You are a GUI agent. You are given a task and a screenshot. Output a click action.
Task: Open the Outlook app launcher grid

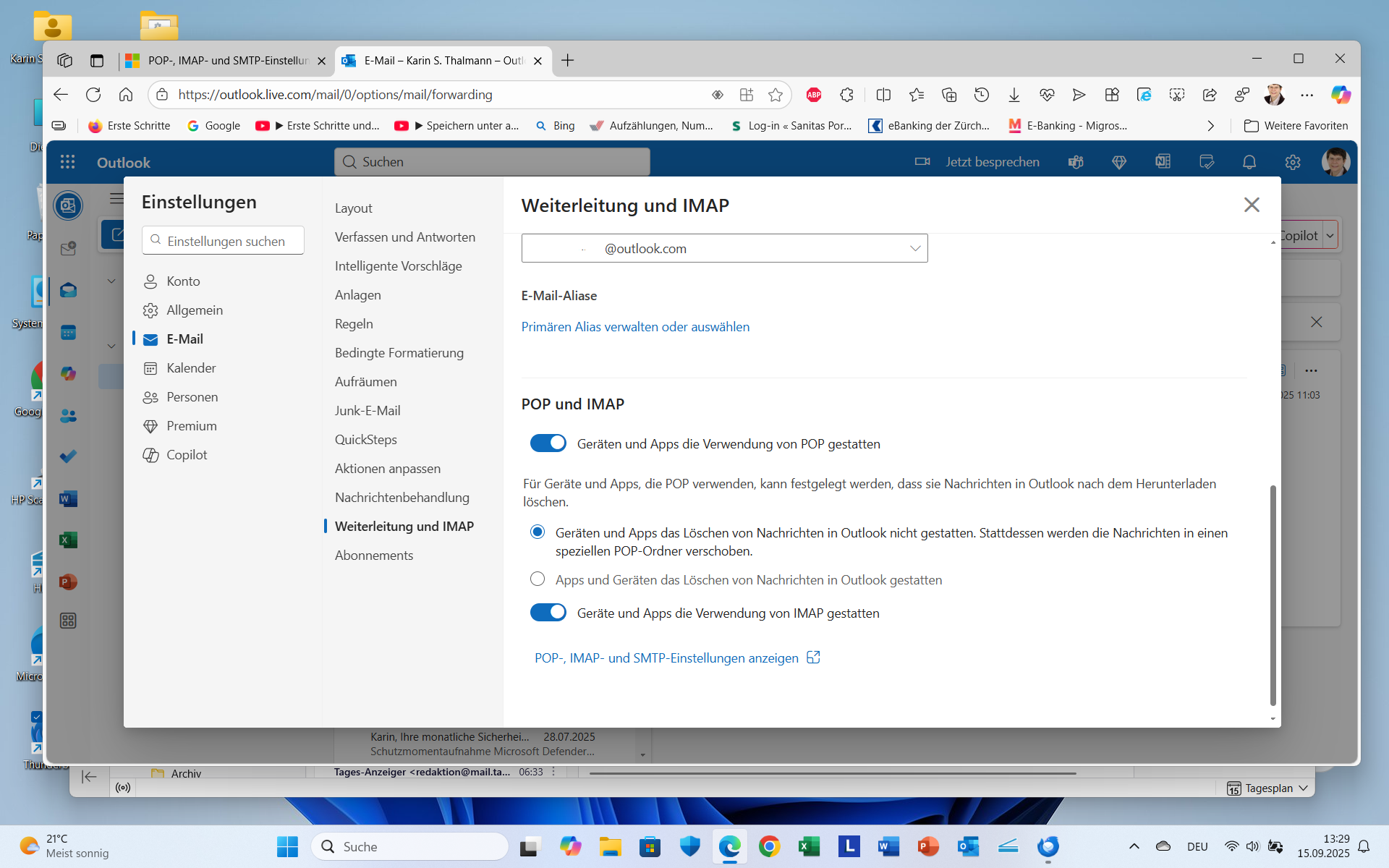click(x=67, y=162)
